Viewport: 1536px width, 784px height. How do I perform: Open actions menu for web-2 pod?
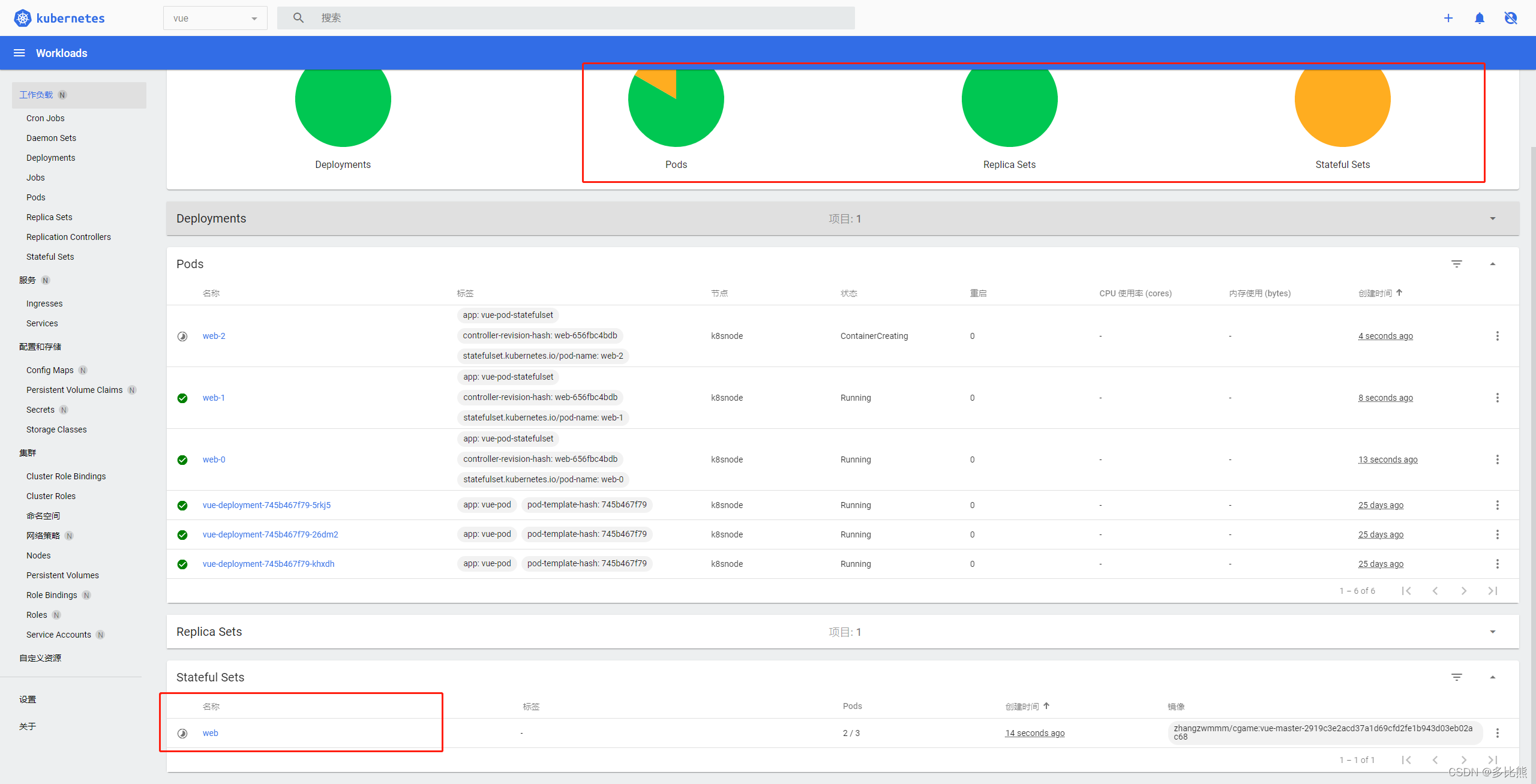[x=1498, y=336]
